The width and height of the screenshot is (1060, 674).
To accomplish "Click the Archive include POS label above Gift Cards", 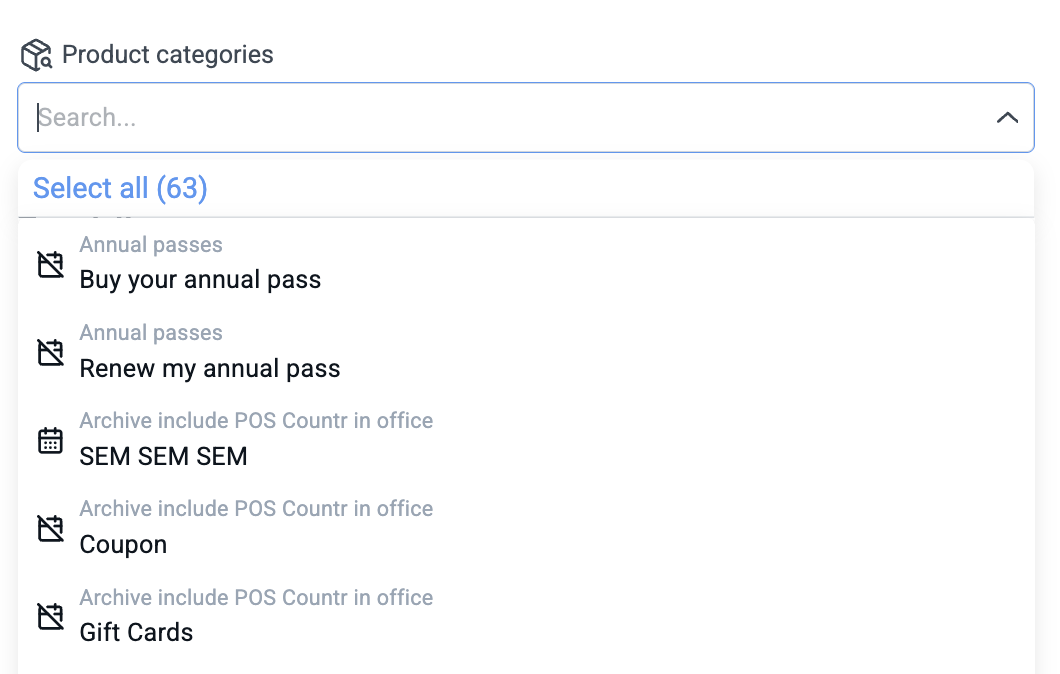I will [x=256, y=598].
